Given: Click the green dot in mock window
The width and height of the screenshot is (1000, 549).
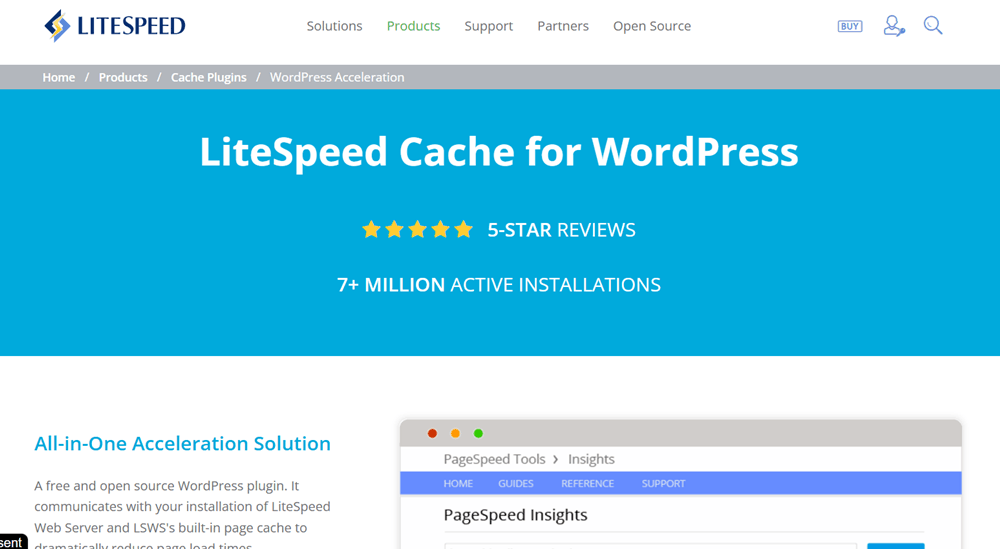Looking at the screenshot, I should coord(478,434).
